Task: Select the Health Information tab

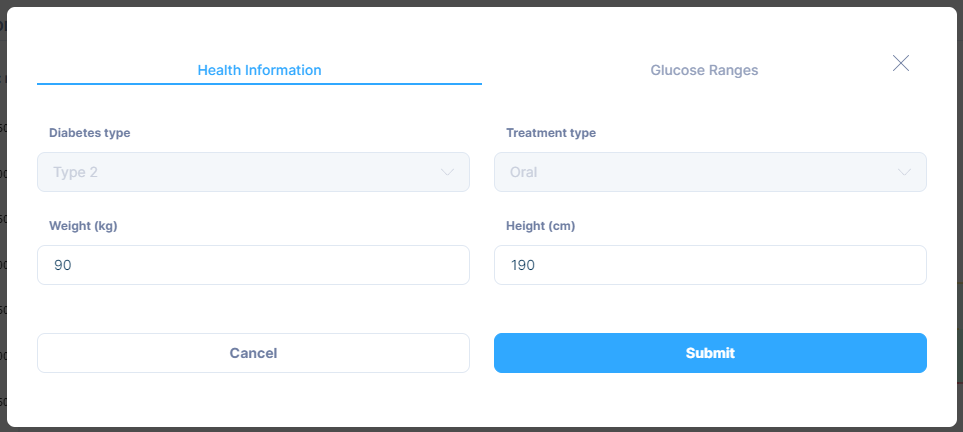Action: click(x=259, y=70)
